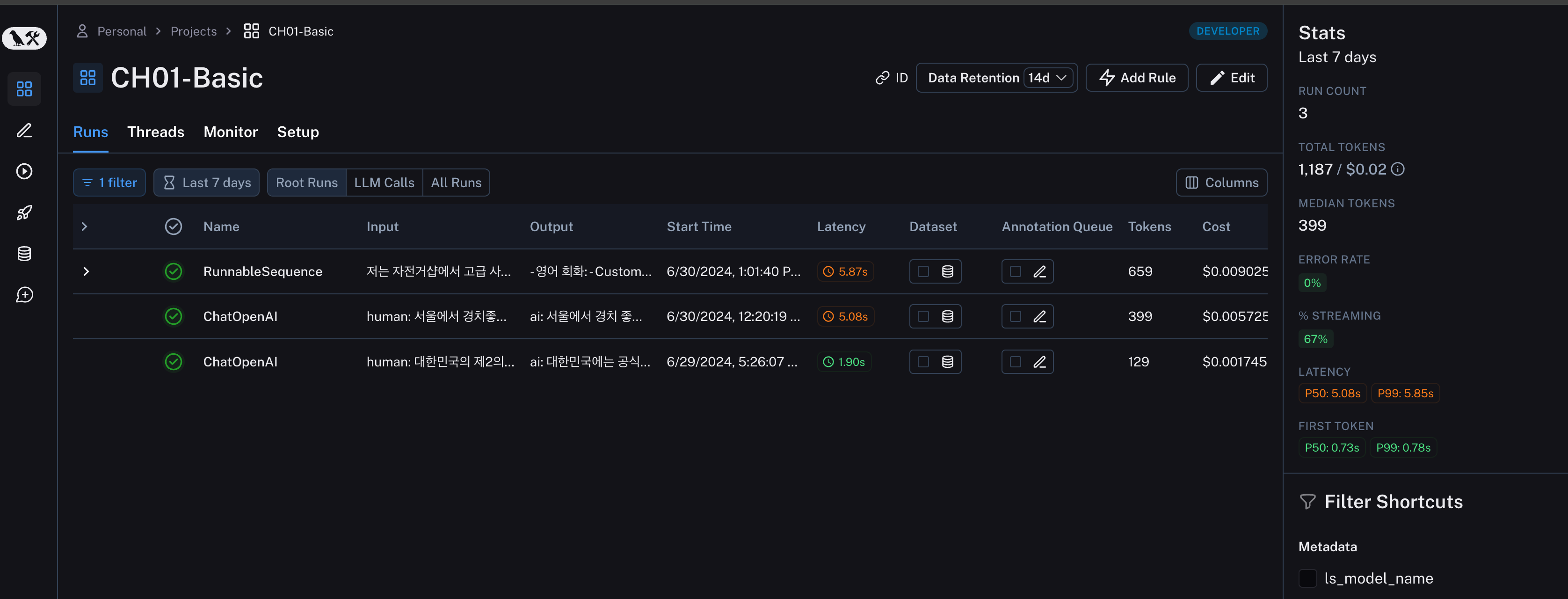The height and width of the screenshot is (599, 1568).
Task: Tick dataset checkbox in RunnableSequence row
Action: pos(923,271)
